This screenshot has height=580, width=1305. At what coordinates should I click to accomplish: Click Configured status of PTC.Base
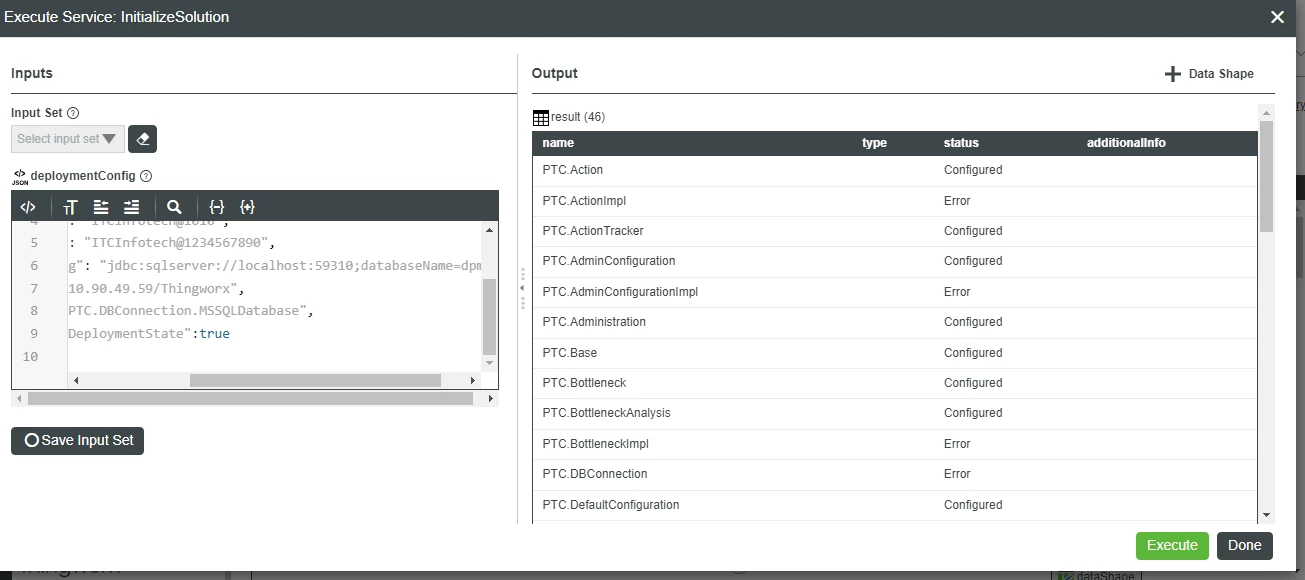[x=973, y=353]
